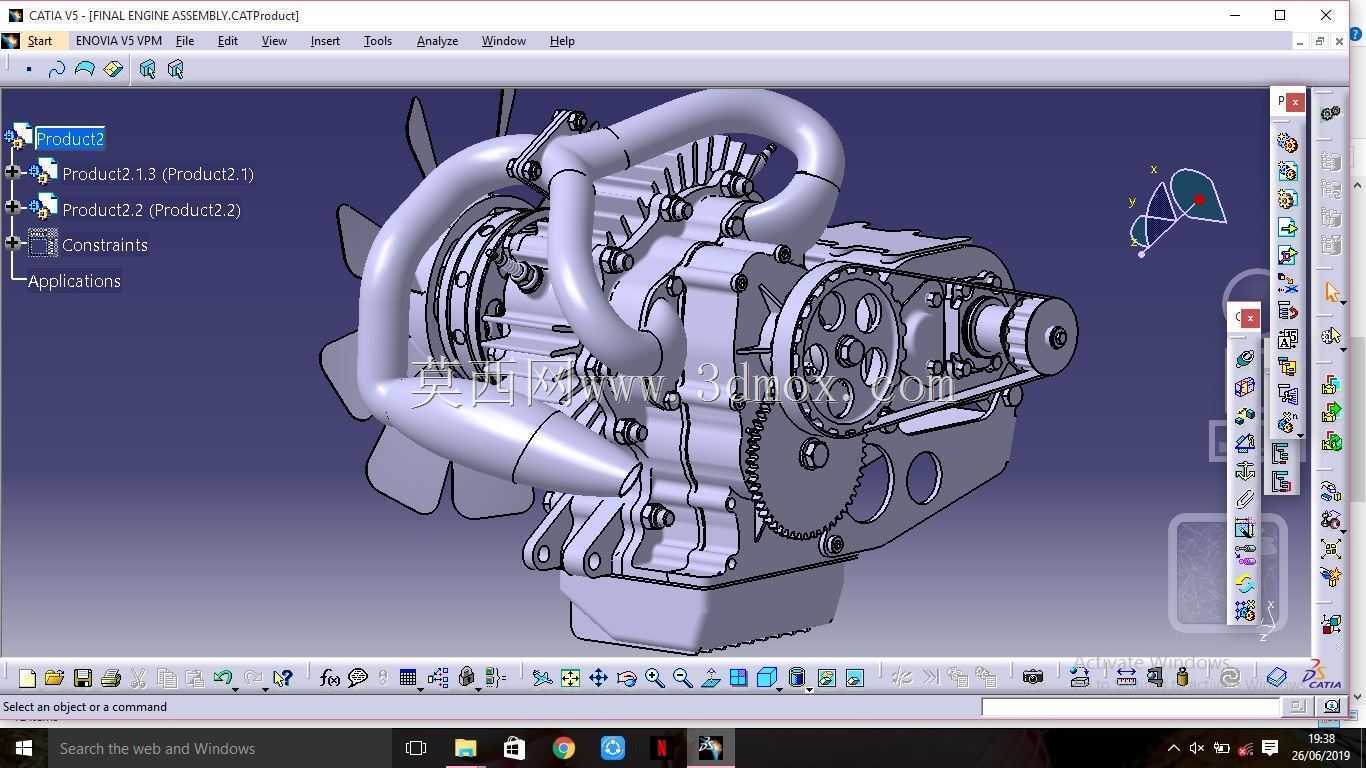Click the paperclip Fix Together icon
Screen dimensions: 1366x768
(x=1245, y=498)
